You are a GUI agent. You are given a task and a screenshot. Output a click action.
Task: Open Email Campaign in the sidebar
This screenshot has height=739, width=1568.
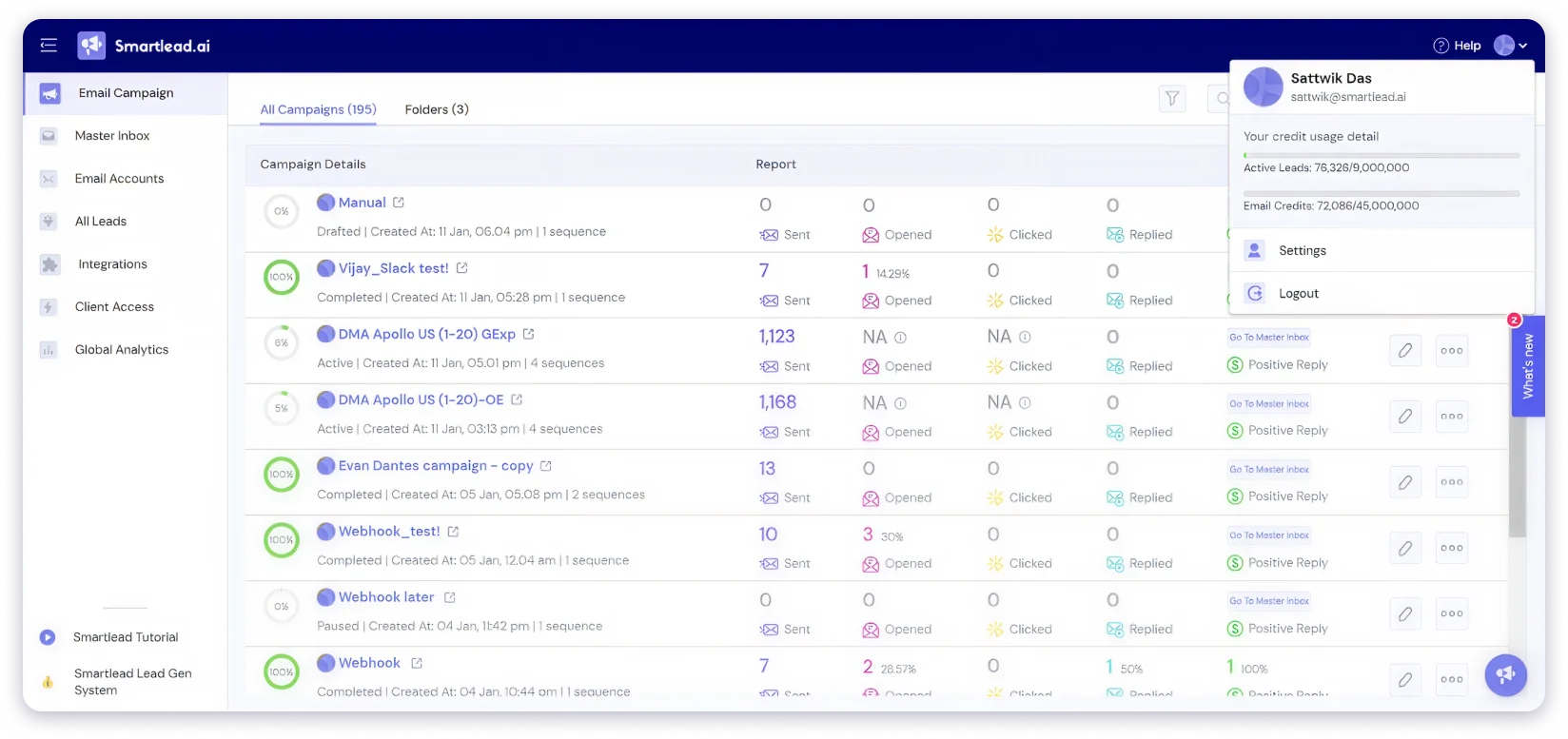pos(126,93)
